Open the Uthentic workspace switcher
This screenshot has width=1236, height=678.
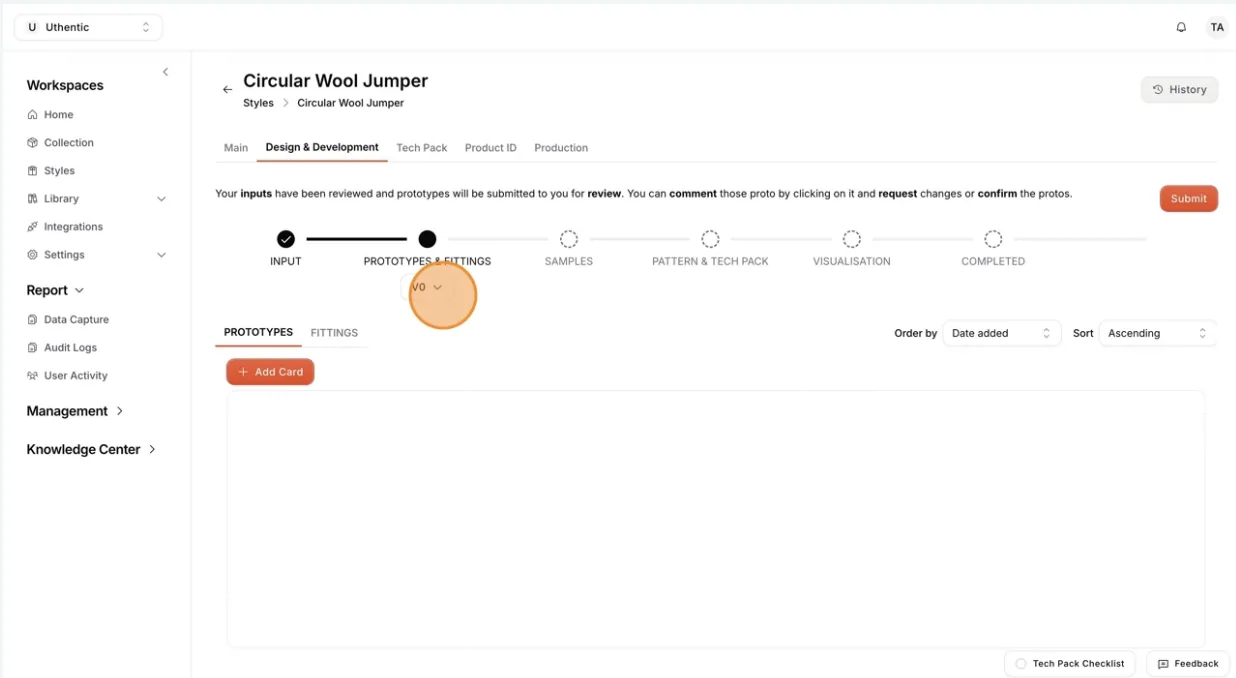tap(88, 28)
